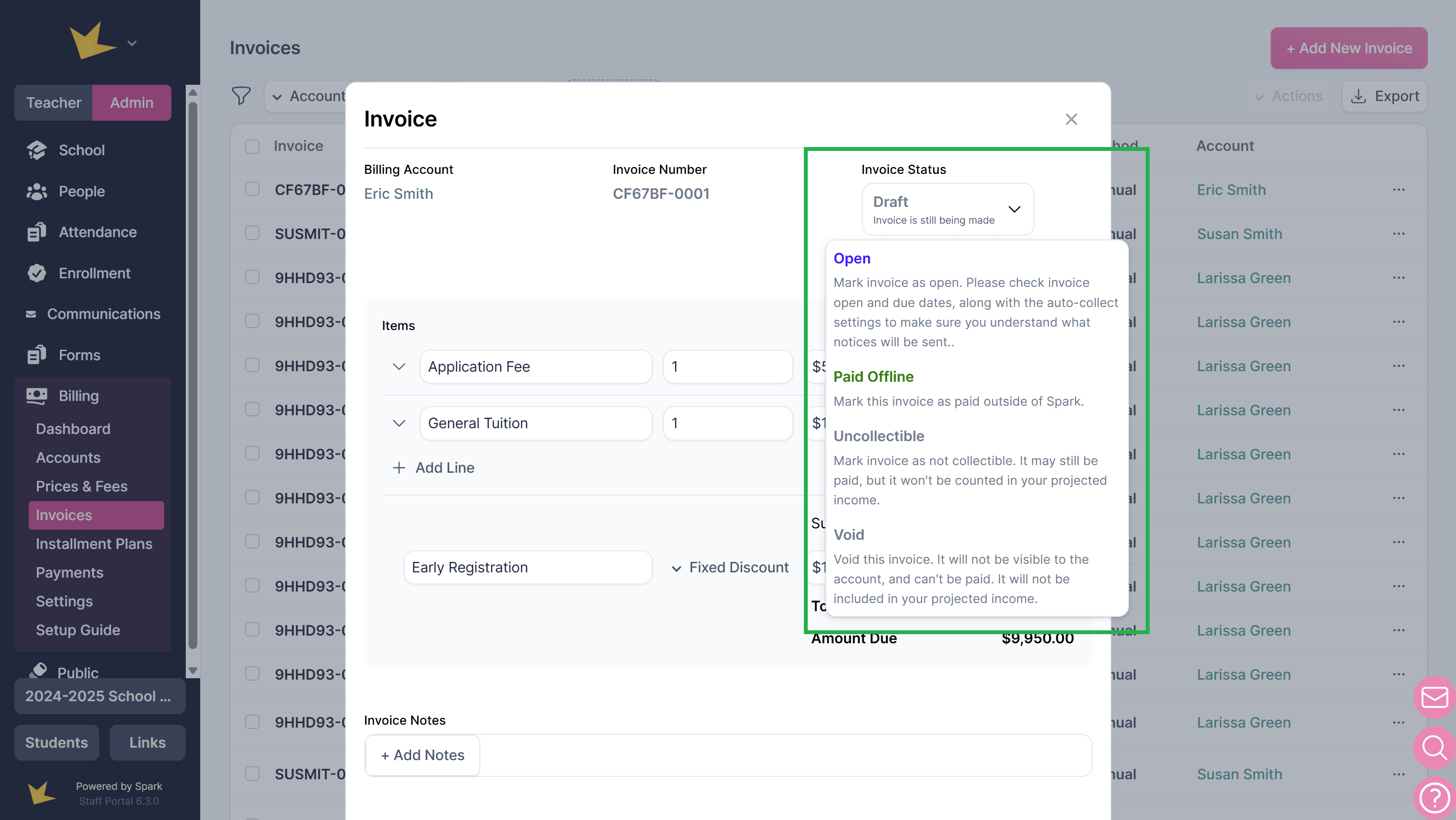The image size is (1456, 820).
Task: Expand the Application Fee line item
Action: (399, 366)
